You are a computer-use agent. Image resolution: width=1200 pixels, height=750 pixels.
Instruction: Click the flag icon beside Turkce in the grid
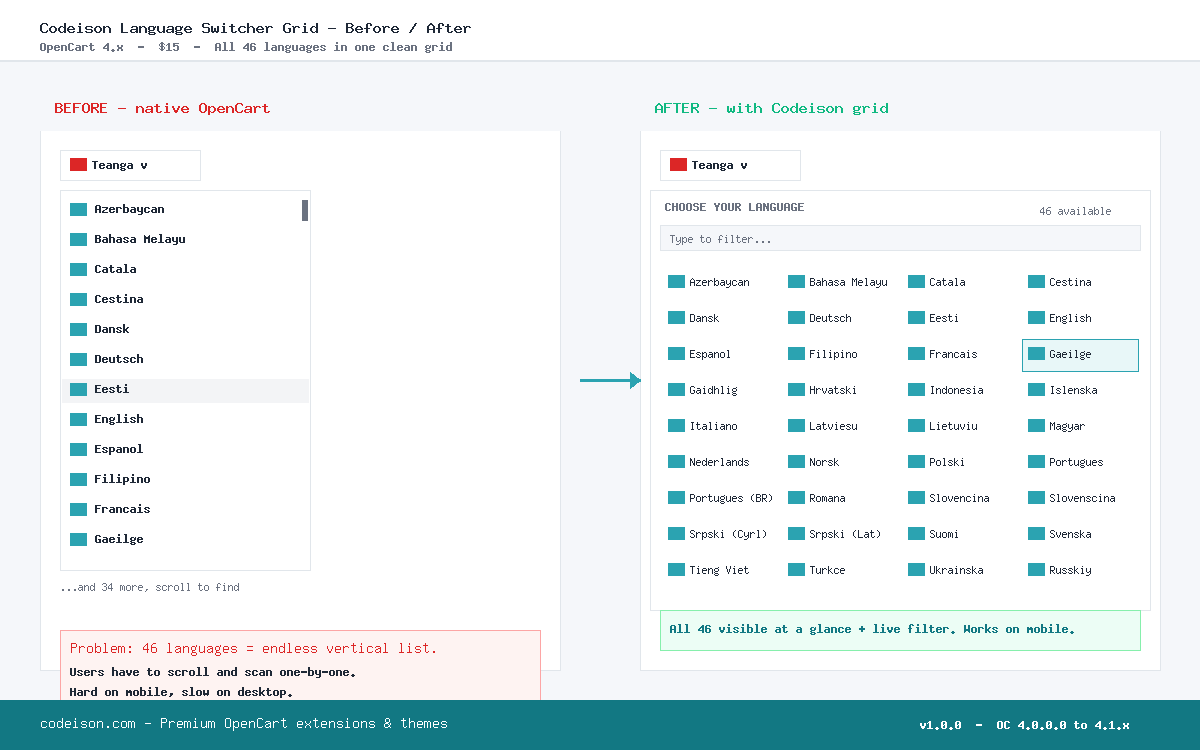[x=796, y=569]
